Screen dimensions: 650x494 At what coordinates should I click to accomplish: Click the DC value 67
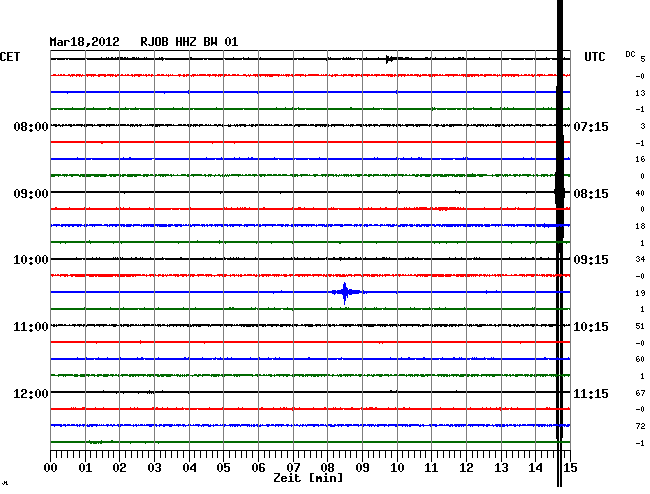[x=640, y=393]
